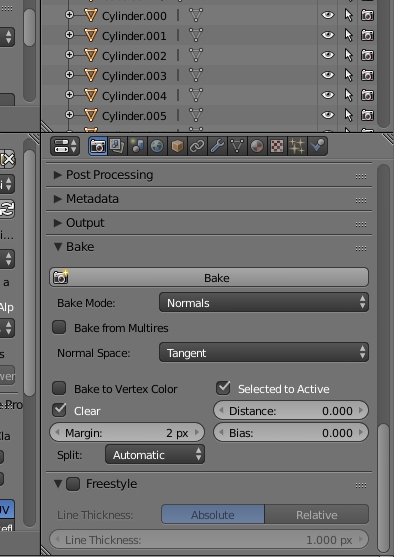This screenshot has width=394, height=557.
Task: Toggle renderability of Cylinder.000
Action: point(367,15)
